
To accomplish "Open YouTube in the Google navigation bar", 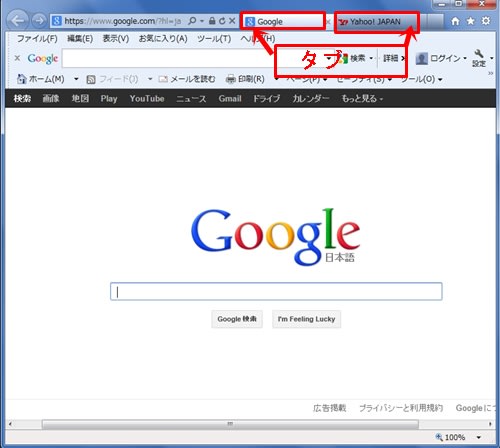I will (x=147, y=99).
